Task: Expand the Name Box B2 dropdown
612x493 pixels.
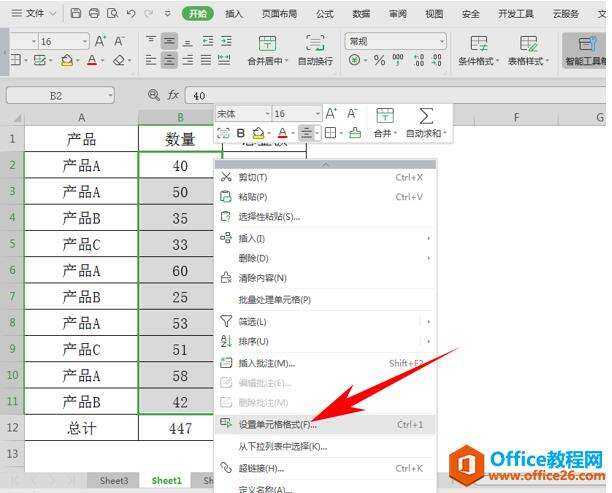Action: 110,95
